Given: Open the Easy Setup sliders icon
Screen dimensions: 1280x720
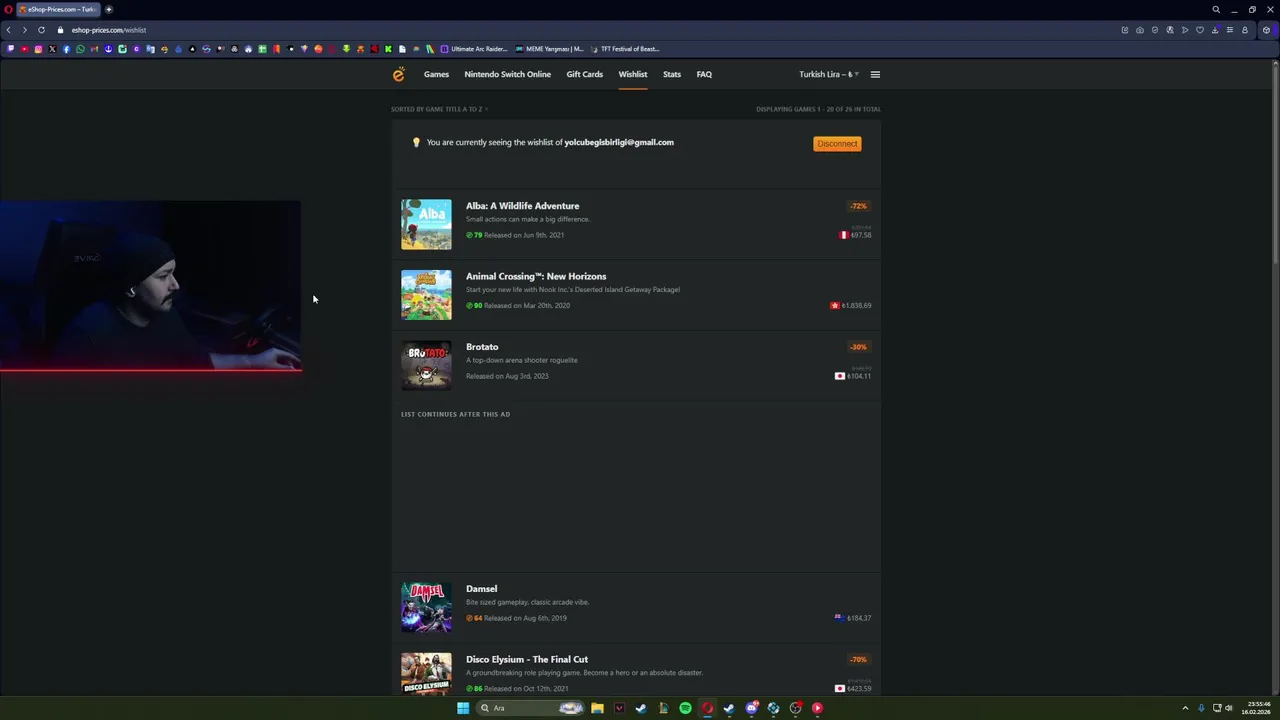Looking at the screenshot, I should pos(1230,30).
